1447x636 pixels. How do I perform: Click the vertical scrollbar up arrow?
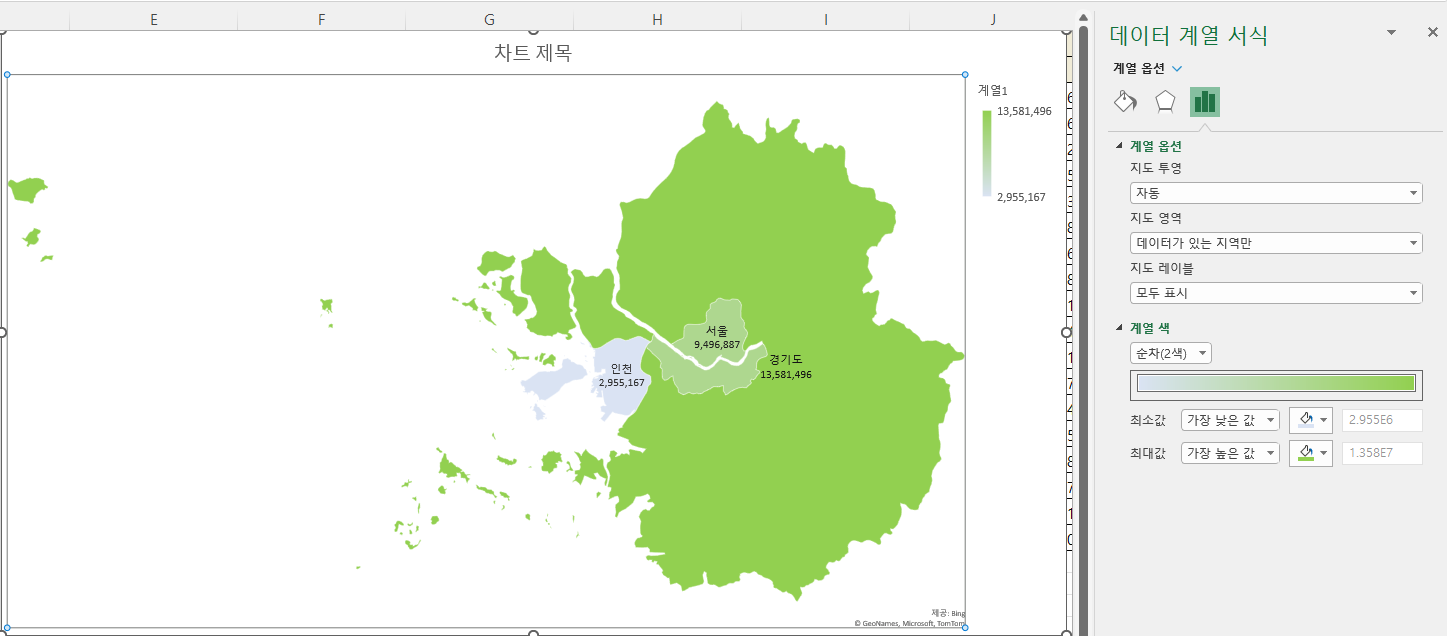(1082, 16)
